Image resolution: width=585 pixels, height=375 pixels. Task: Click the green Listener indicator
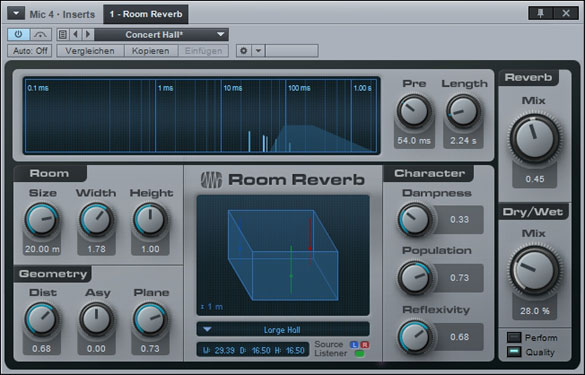click(359, 353)
